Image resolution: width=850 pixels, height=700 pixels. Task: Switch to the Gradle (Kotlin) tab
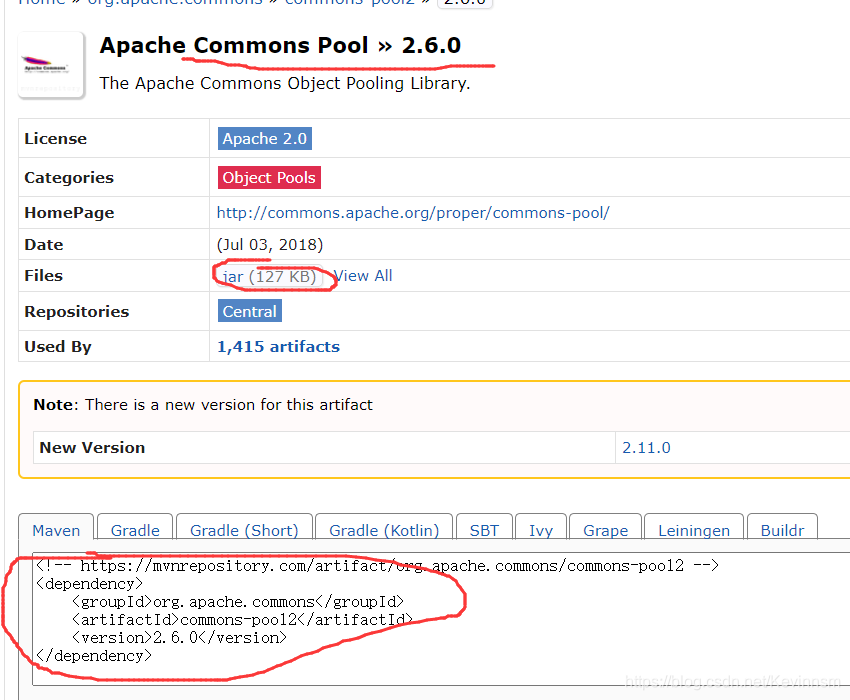point(384,530)
